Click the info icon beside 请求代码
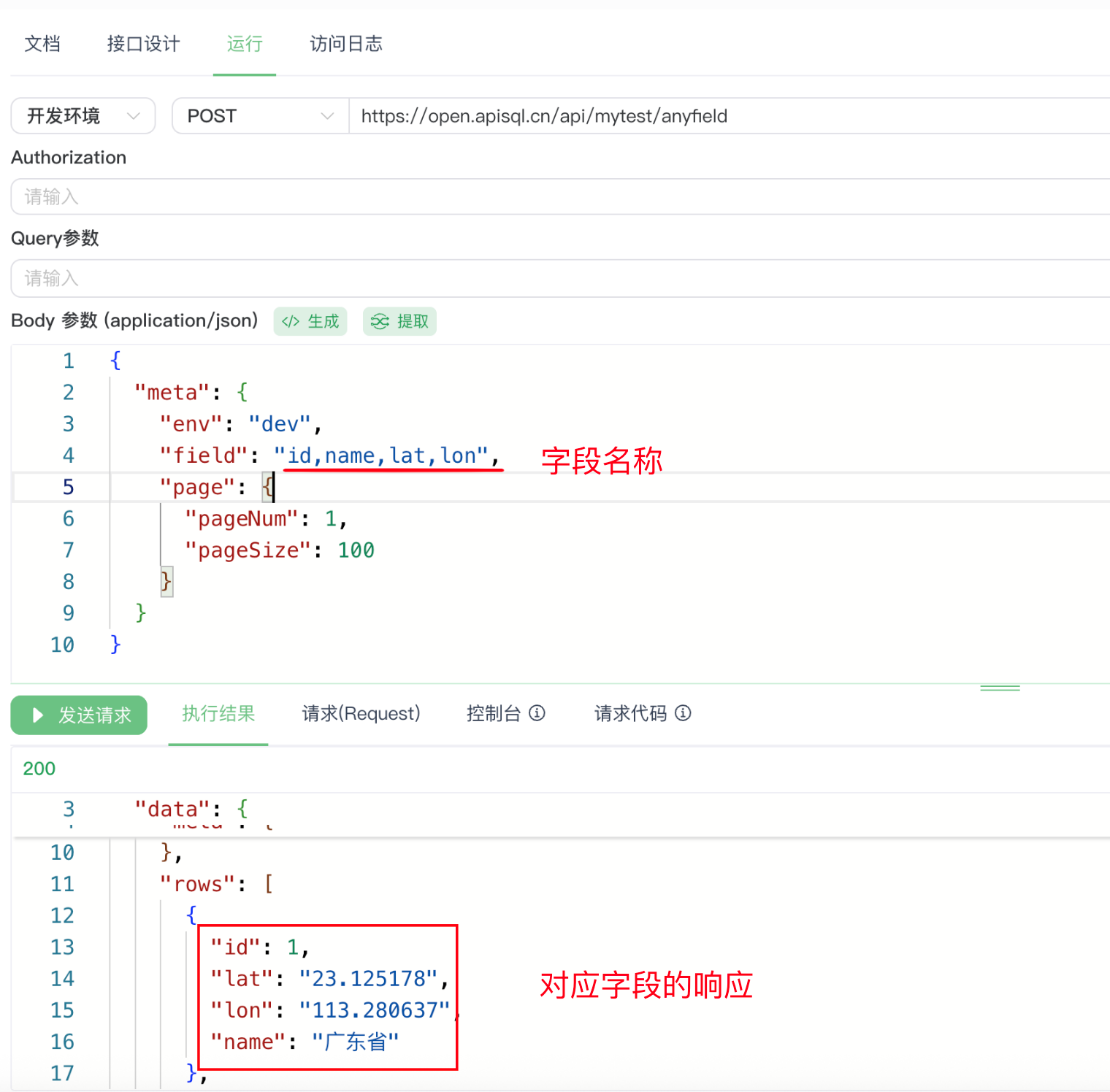The image size is (1110, 1092). (x=683, y=713)
